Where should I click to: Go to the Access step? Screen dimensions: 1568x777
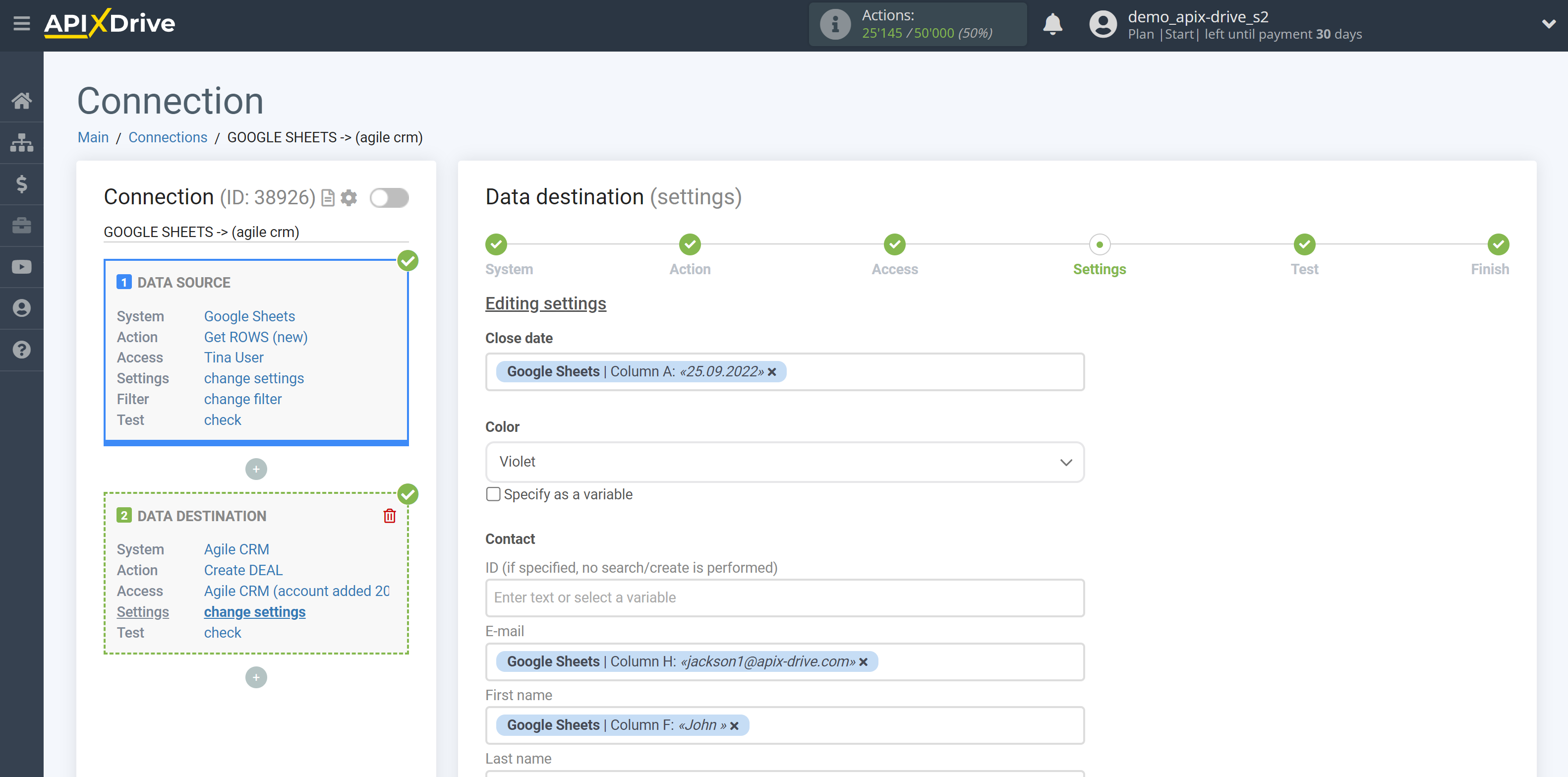[894, 245]
